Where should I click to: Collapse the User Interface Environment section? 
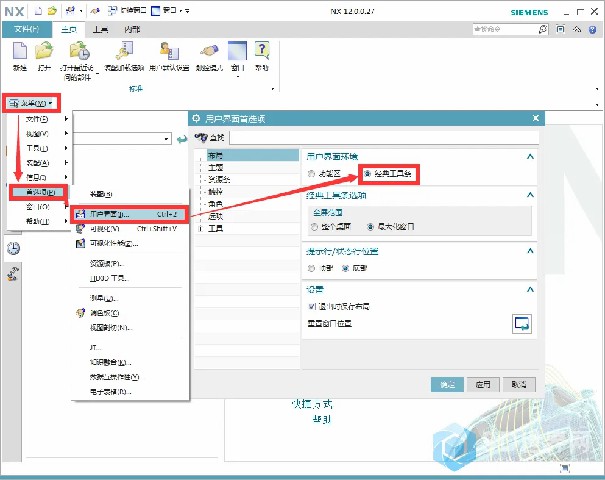529,155
